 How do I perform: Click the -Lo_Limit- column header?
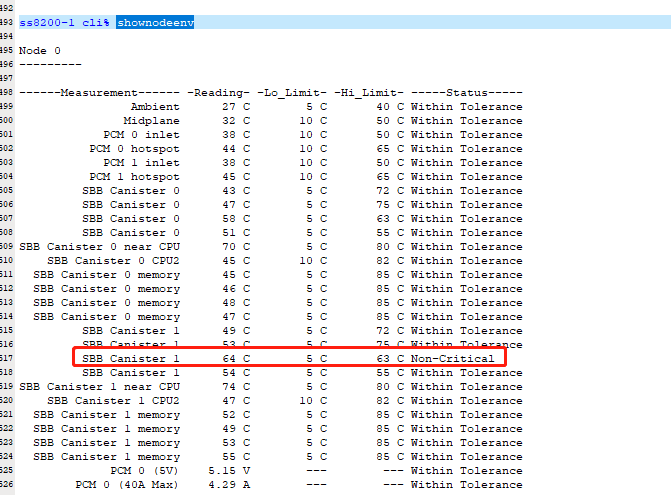pyautogui.click(x=292, y=93)
